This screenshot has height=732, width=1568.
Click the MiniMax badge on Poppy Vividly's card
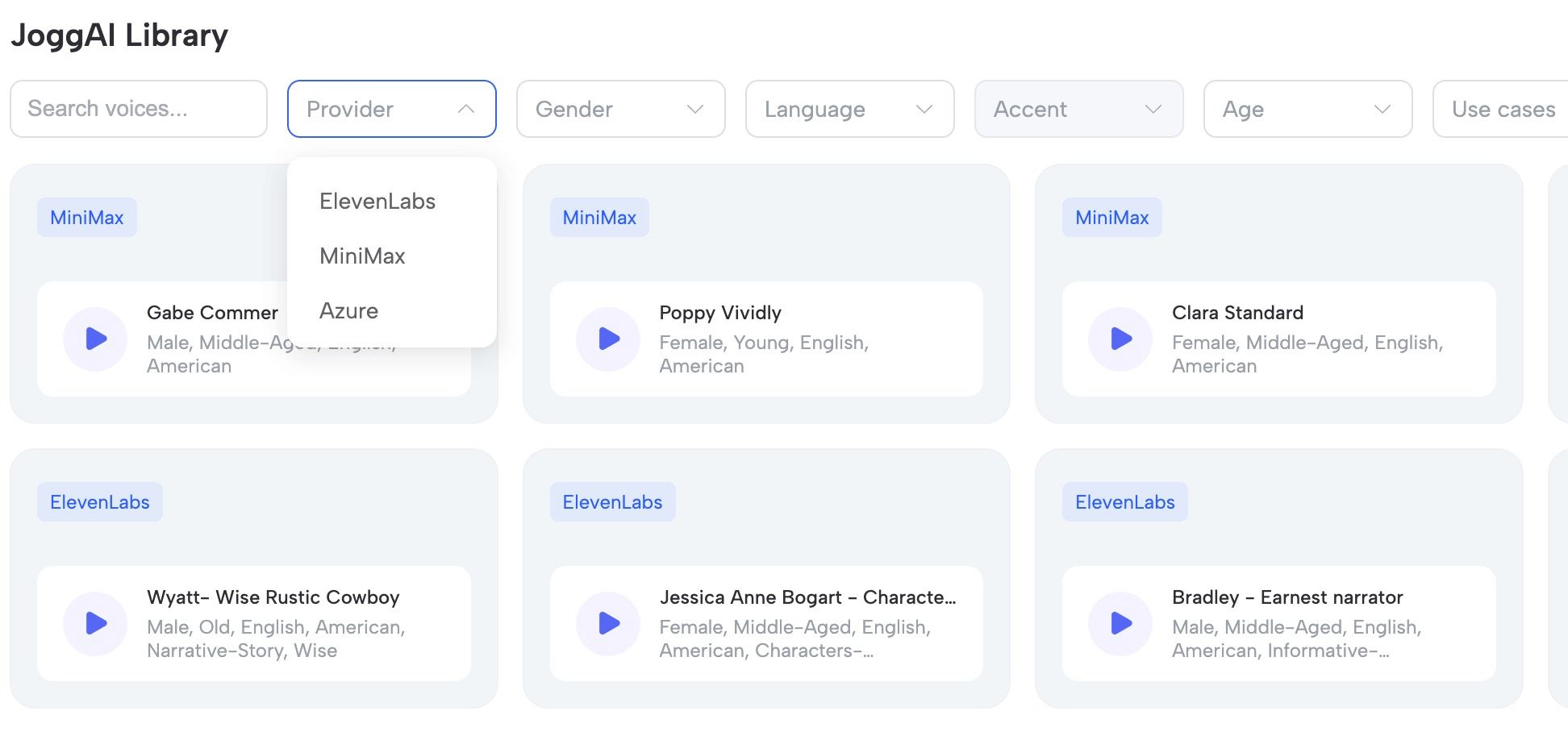pyautogui.click(x=598, y=217)
